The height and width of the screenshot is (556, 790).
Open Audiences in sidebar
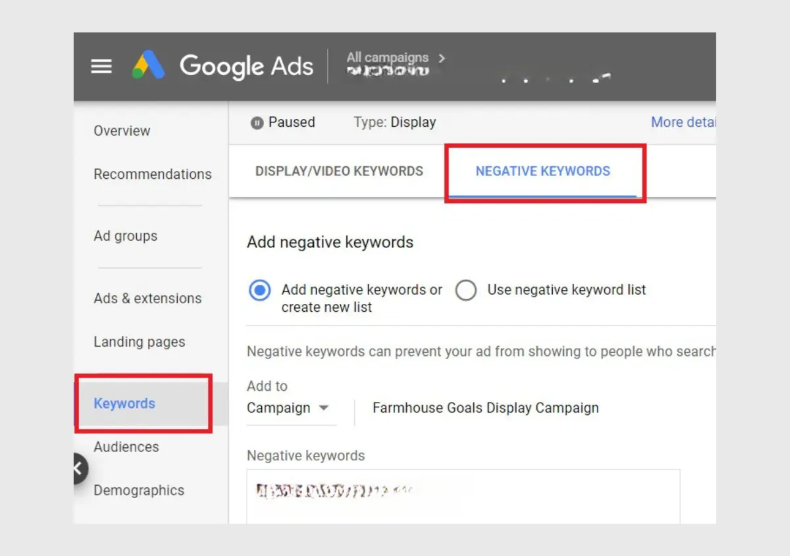[x=126, y=447]
